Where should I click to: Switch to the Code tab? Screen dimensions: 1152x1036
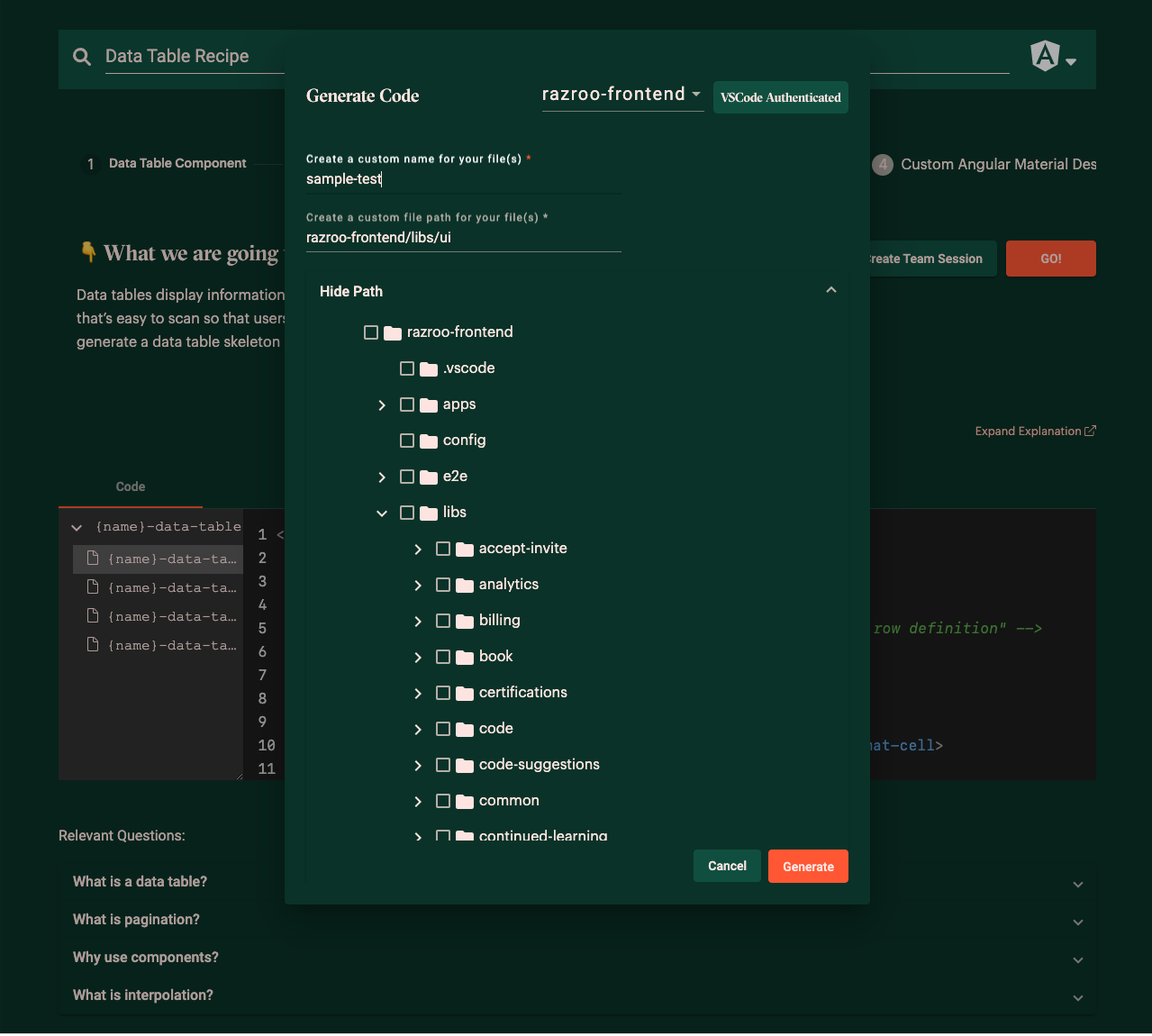[x=131, y=486]
